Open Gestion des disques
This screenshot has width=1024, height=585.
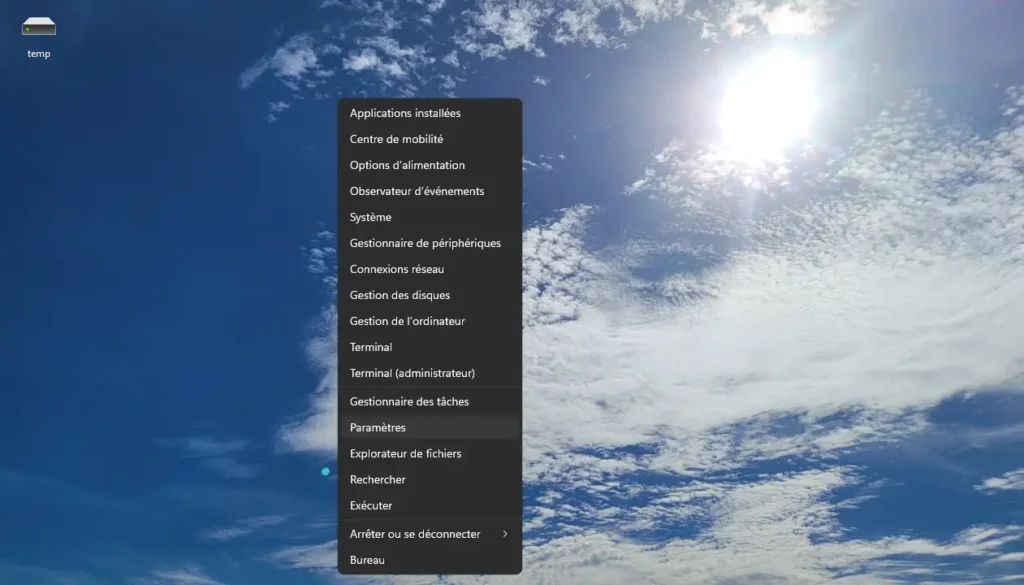[x=430, y=295]
